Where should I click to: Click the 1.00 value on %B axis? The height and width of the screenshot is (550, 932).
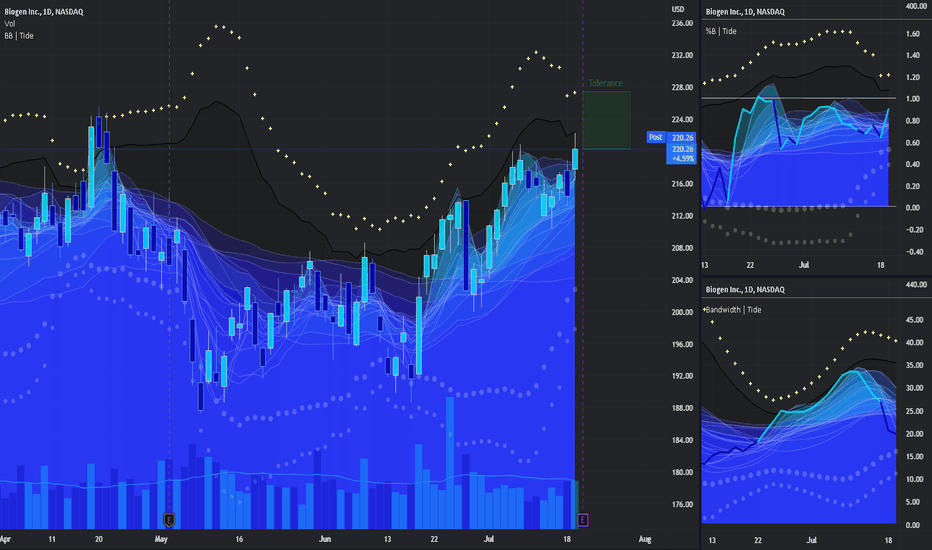[x=913, y=99]
